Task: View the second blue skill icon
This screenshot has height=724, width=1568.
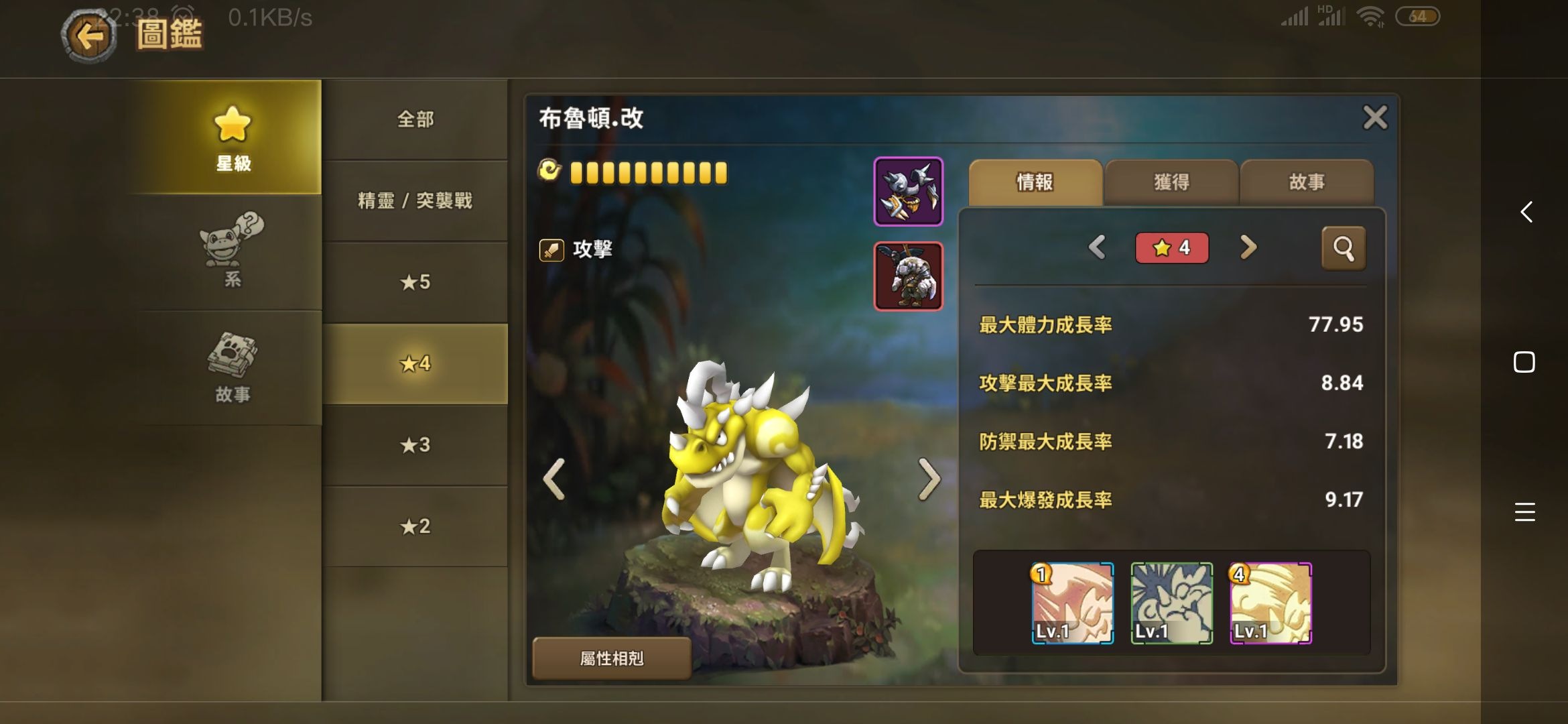Action: (x=1171, y=603)
